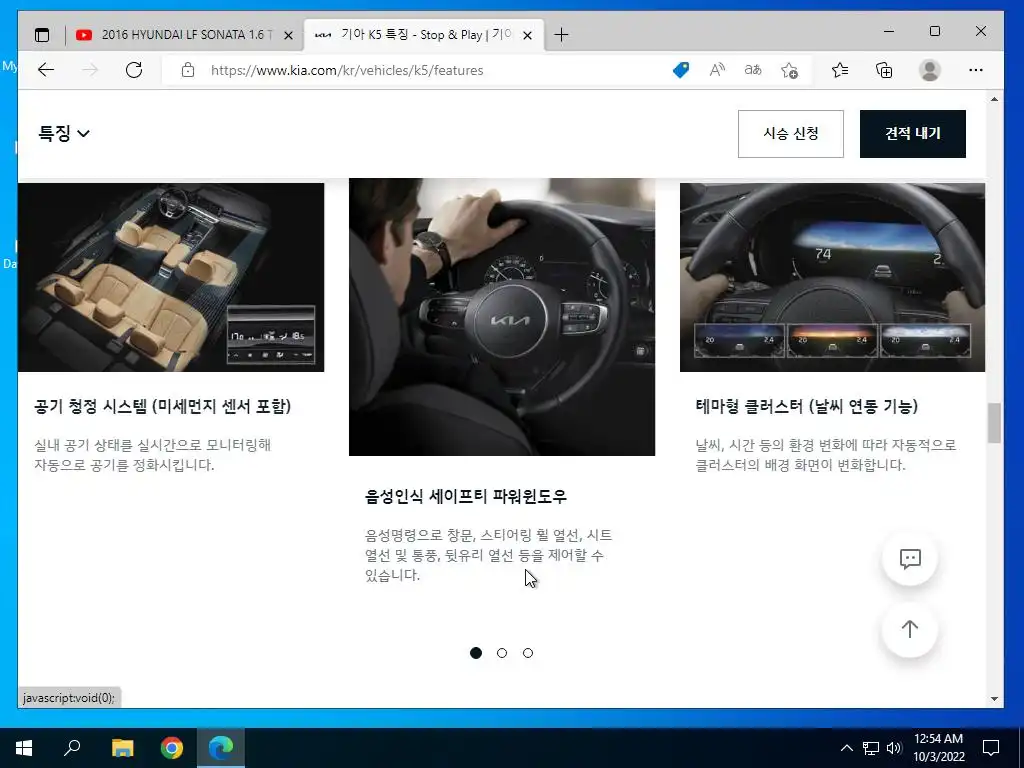The height and width of the screenshot is (768, 1024).
Task: Open the chat support floating button
Action: pos(910,558)
